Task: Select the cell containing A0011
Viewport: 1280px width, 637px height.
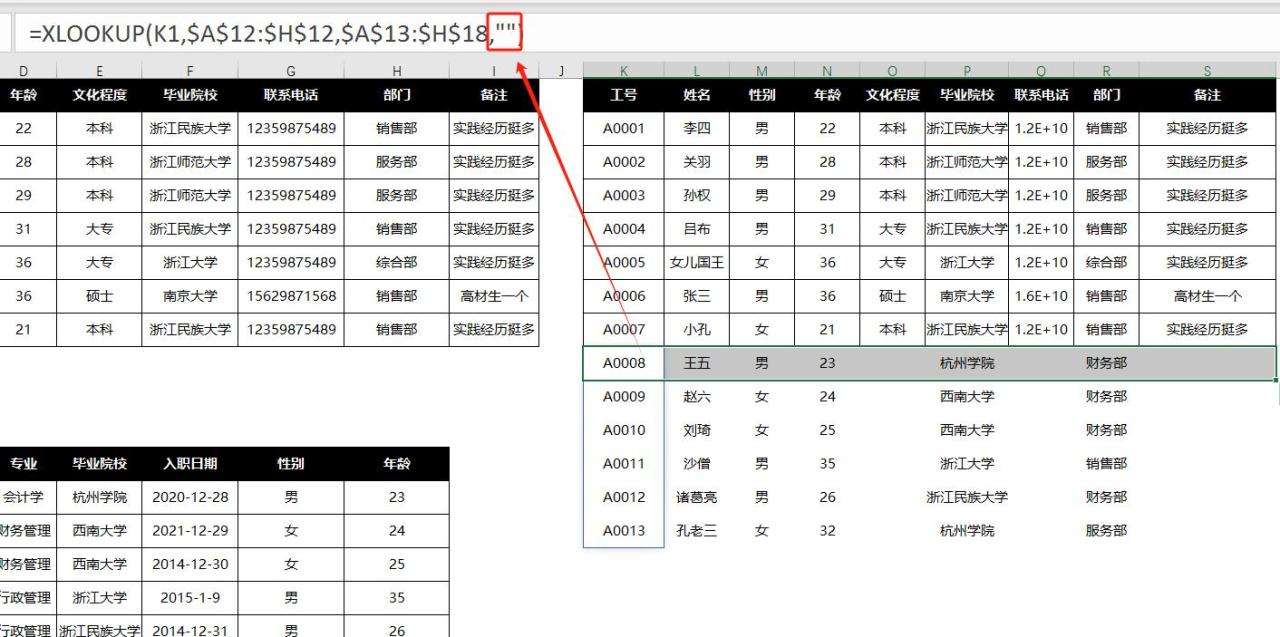Action: [624, 464]
